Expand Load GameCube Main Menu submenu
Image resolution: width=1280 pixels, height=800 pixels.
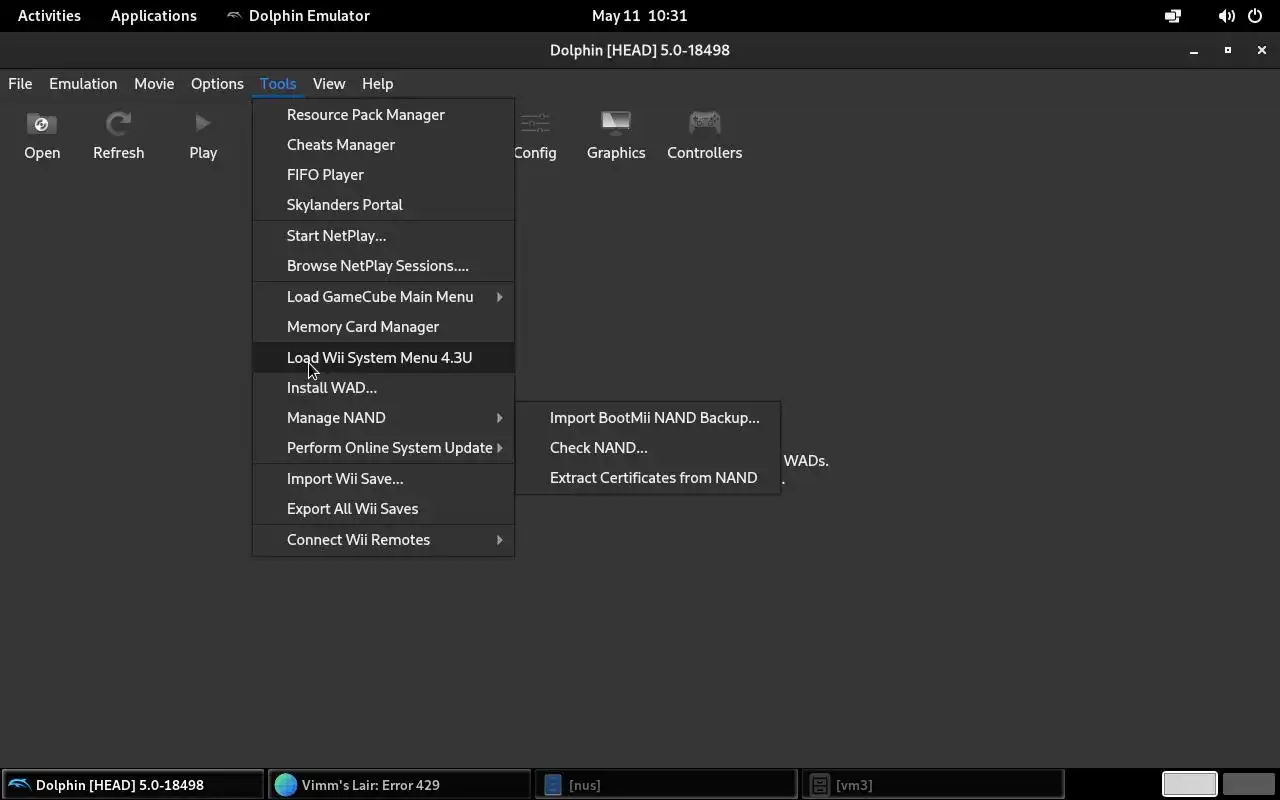(383, 297)
